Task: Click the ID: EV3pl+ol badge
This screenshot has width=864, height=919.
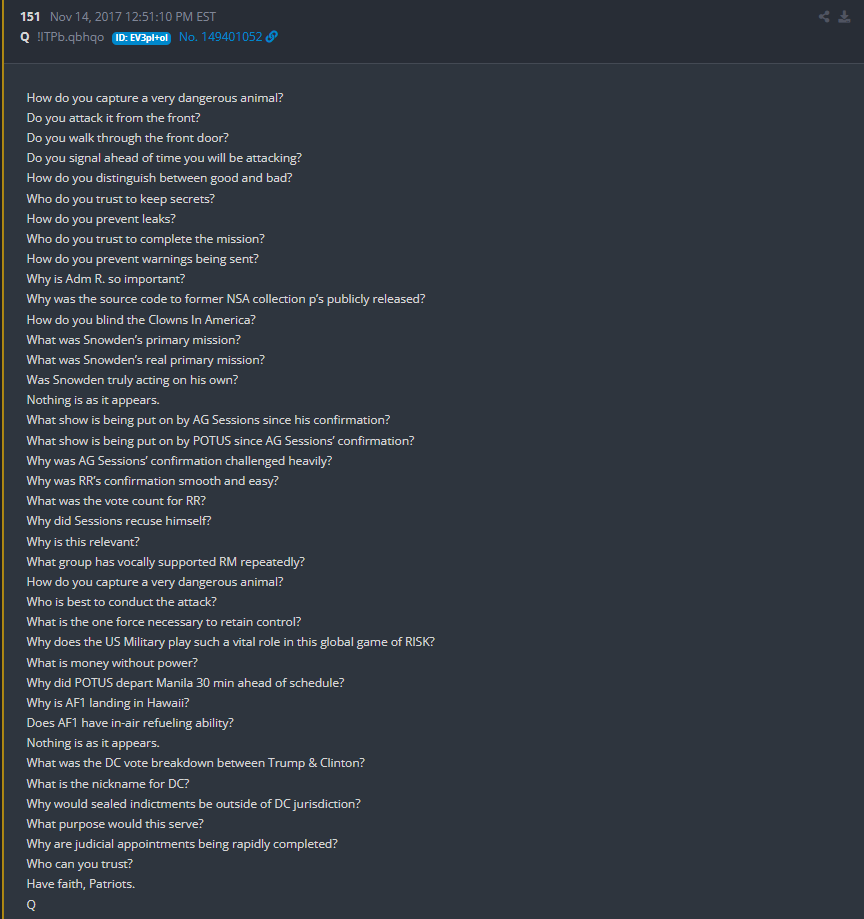Action: [141, 37]
